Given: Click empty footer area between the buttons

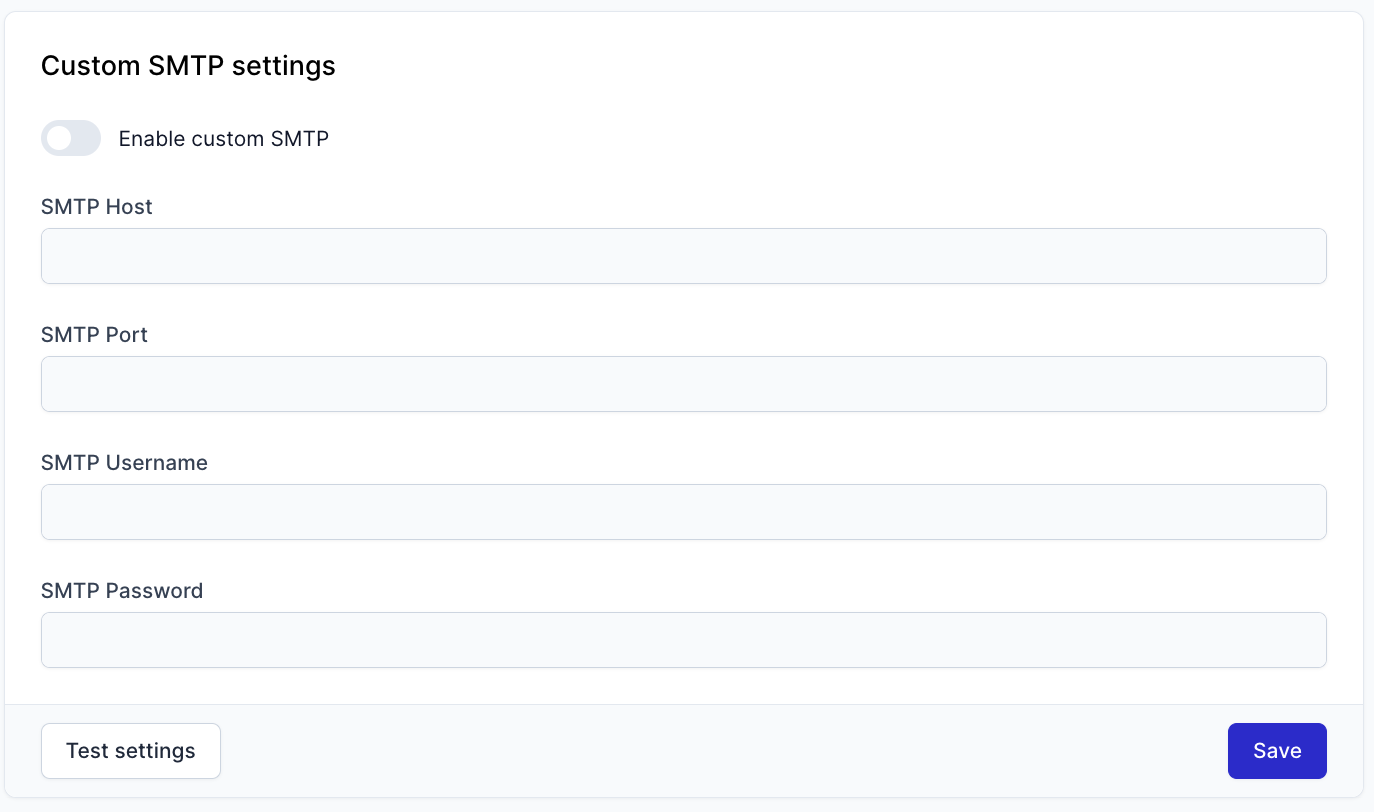Looking at the screenshot, I should (x=724, y=751).
